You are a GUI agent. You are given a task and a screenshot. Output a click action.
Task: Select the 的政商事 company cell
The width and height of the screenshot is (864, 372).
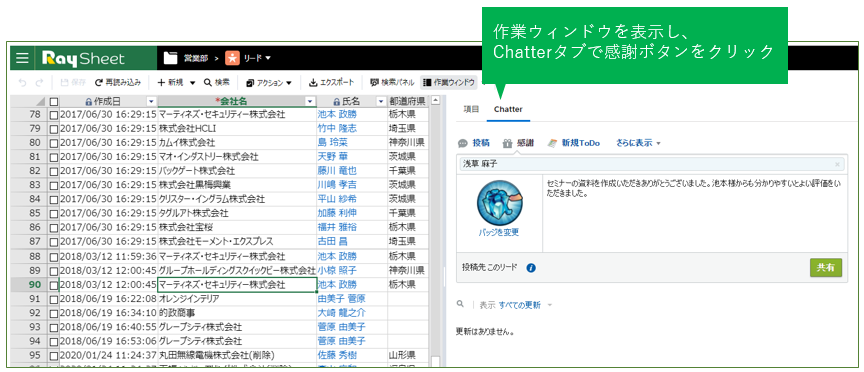237,313
